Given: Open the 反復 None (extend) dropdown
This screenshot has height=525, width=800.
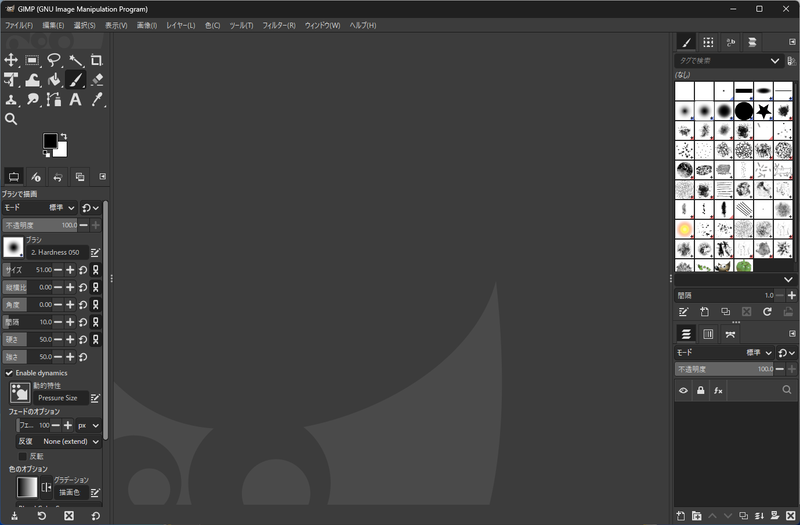Looking at the screenshot, I should (x=59, y=441).
